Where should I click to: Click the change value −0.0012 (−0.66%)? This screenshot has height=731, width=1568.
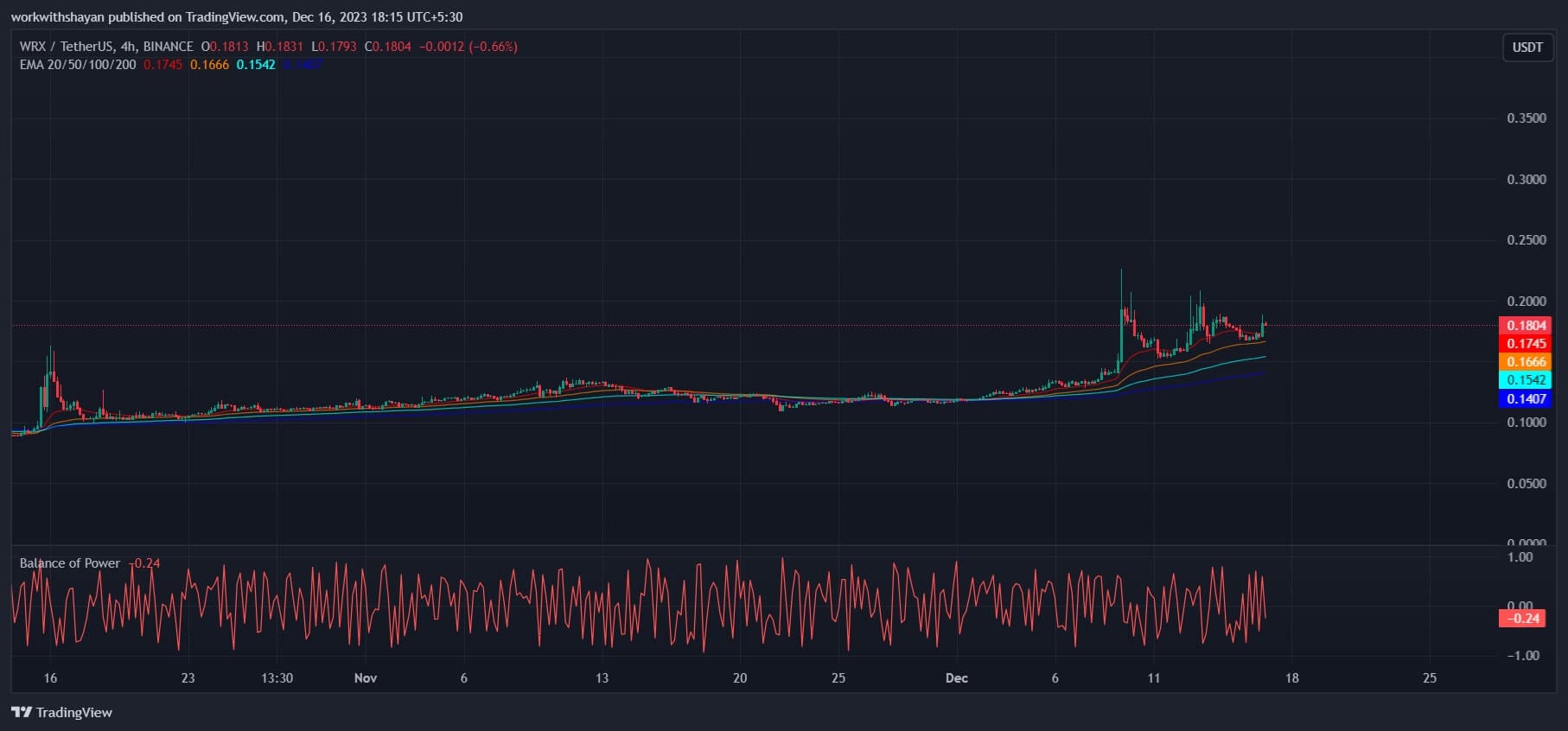coord(468,47)
